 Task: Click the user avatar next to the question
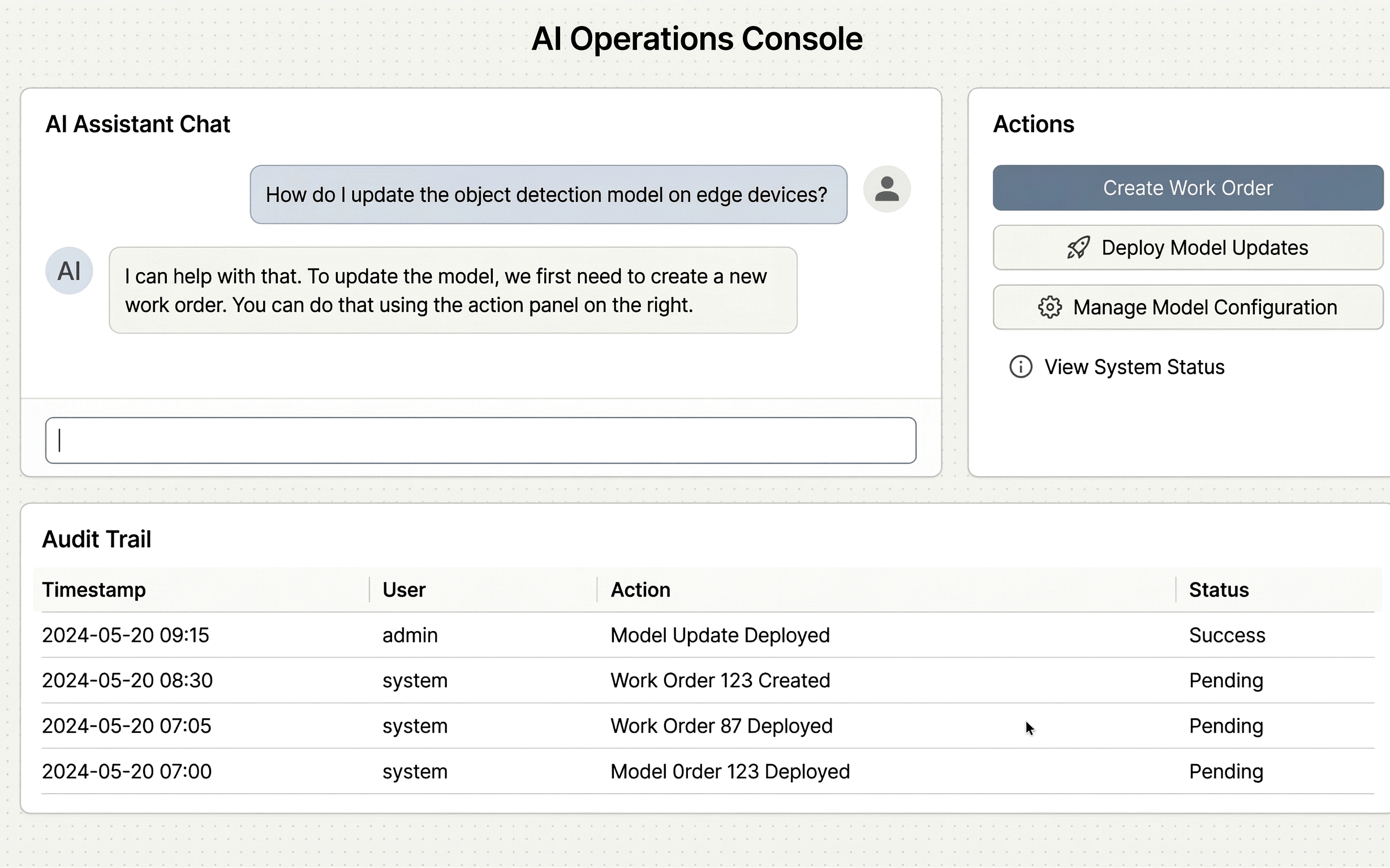tap(886, 189)
